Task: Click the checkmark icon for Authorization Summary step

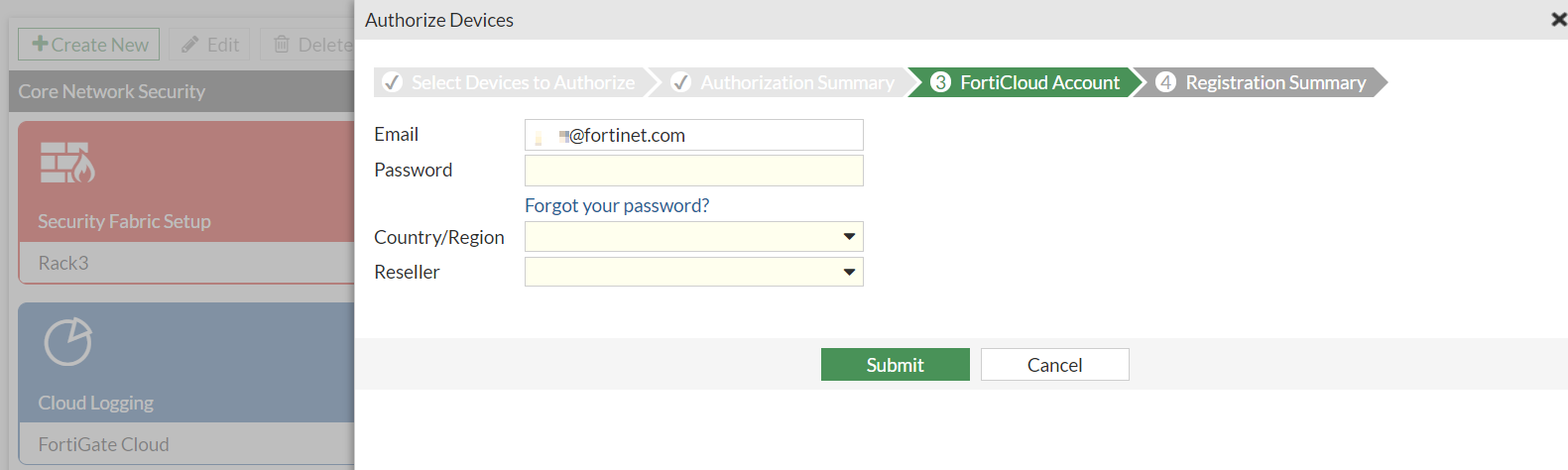Action: 681,82
